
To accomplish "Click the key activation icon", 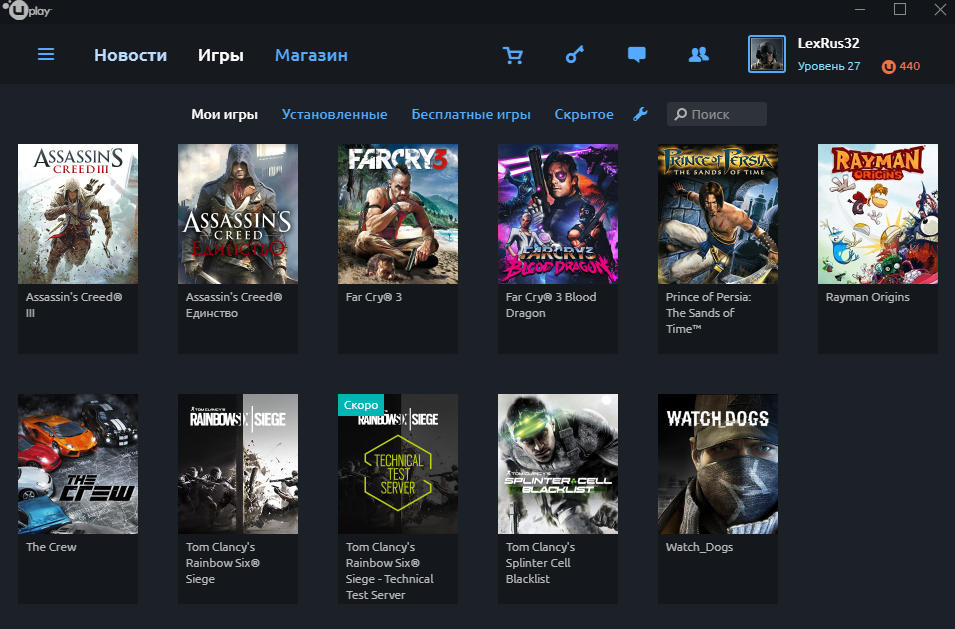I will point(574,55).
